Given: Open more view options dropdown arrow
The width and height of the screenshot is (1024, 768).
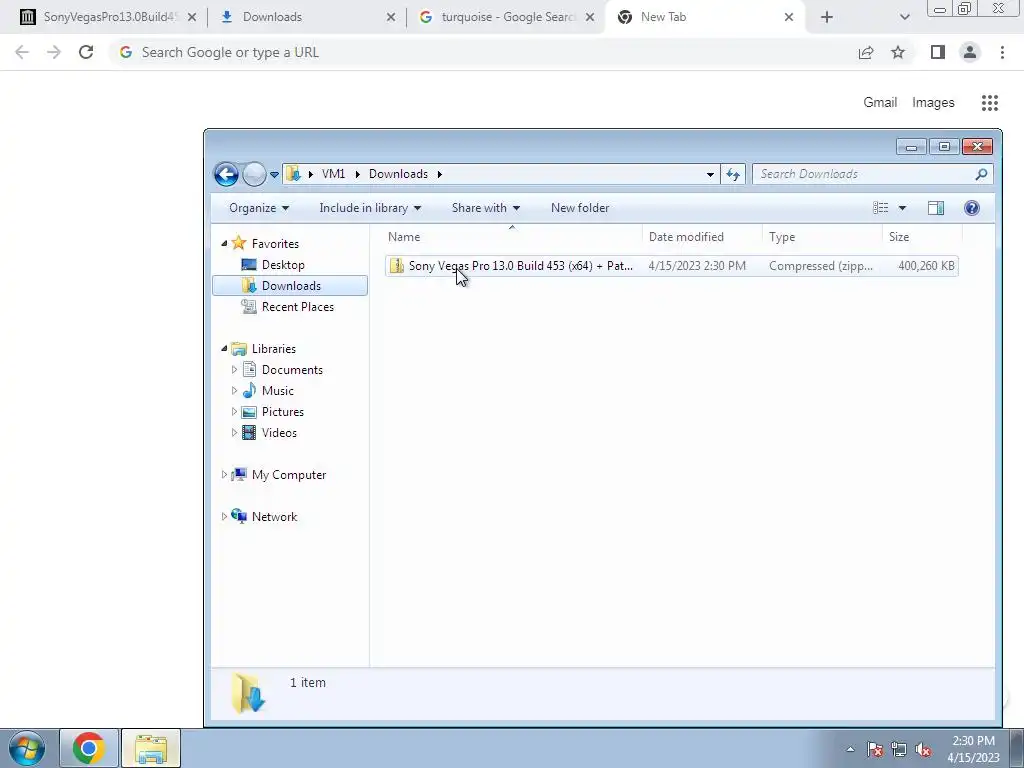Looking at the screenshot, I should point(902,208).
